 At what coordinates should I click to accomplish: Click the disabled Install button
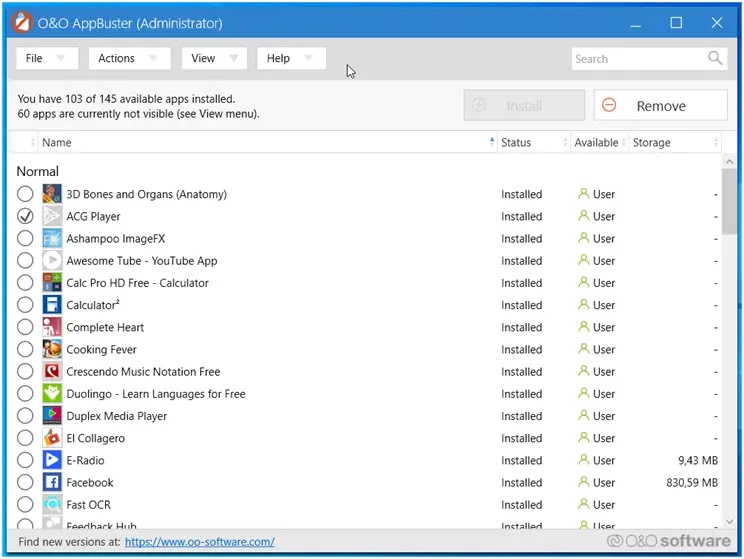click(x=524, y=105)
